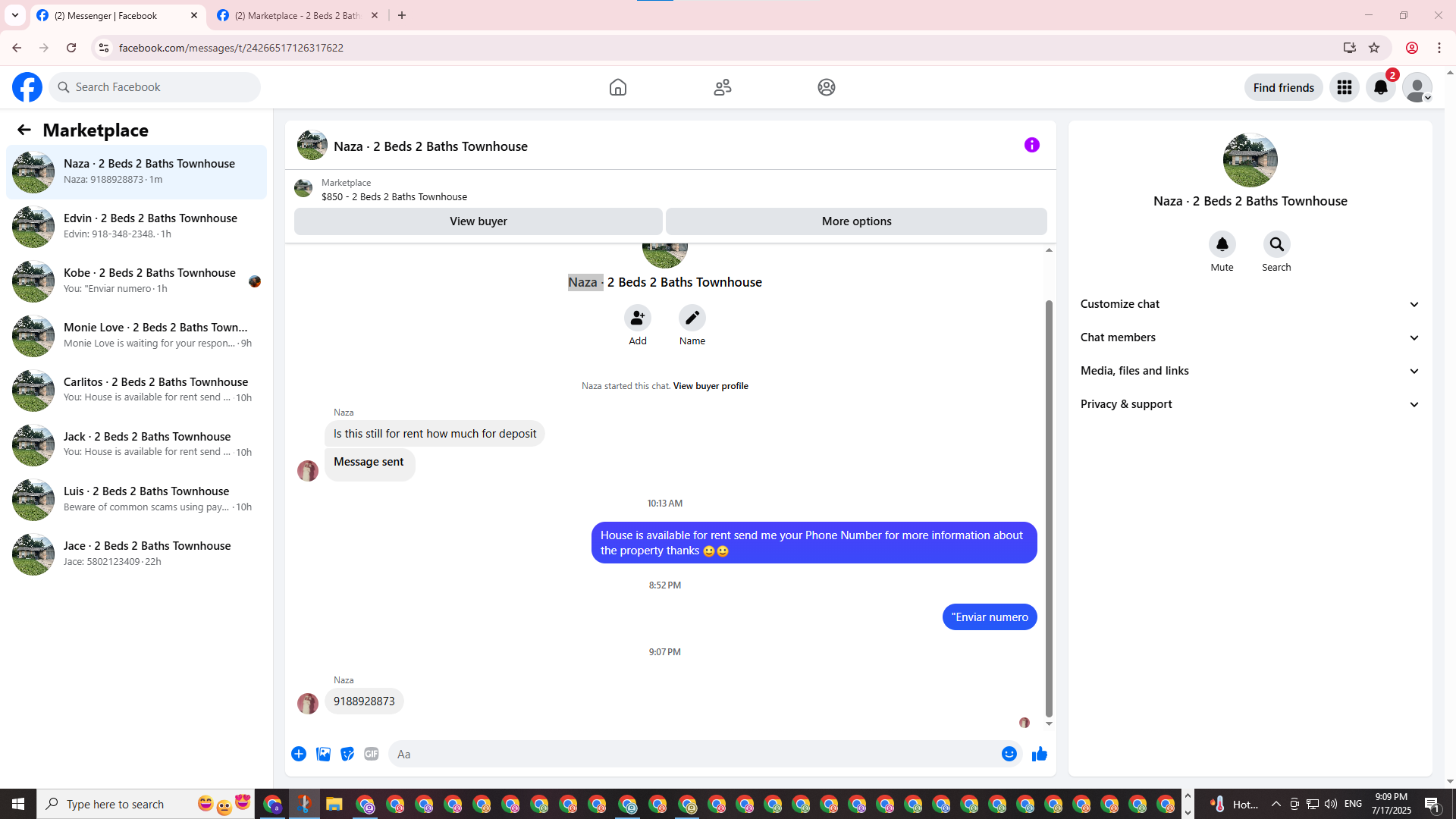Image resolution: width=1456 pixels, height=819 pixels.
Task: View site information icon in address bar
Action: 104,48
